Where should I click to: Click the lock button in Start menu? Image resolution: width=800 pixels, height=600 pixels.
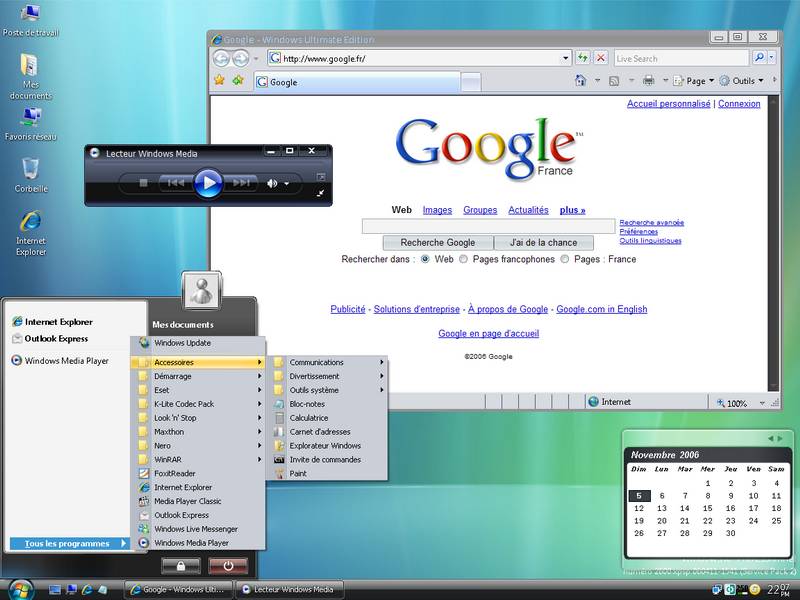click(x=181, y=566)
